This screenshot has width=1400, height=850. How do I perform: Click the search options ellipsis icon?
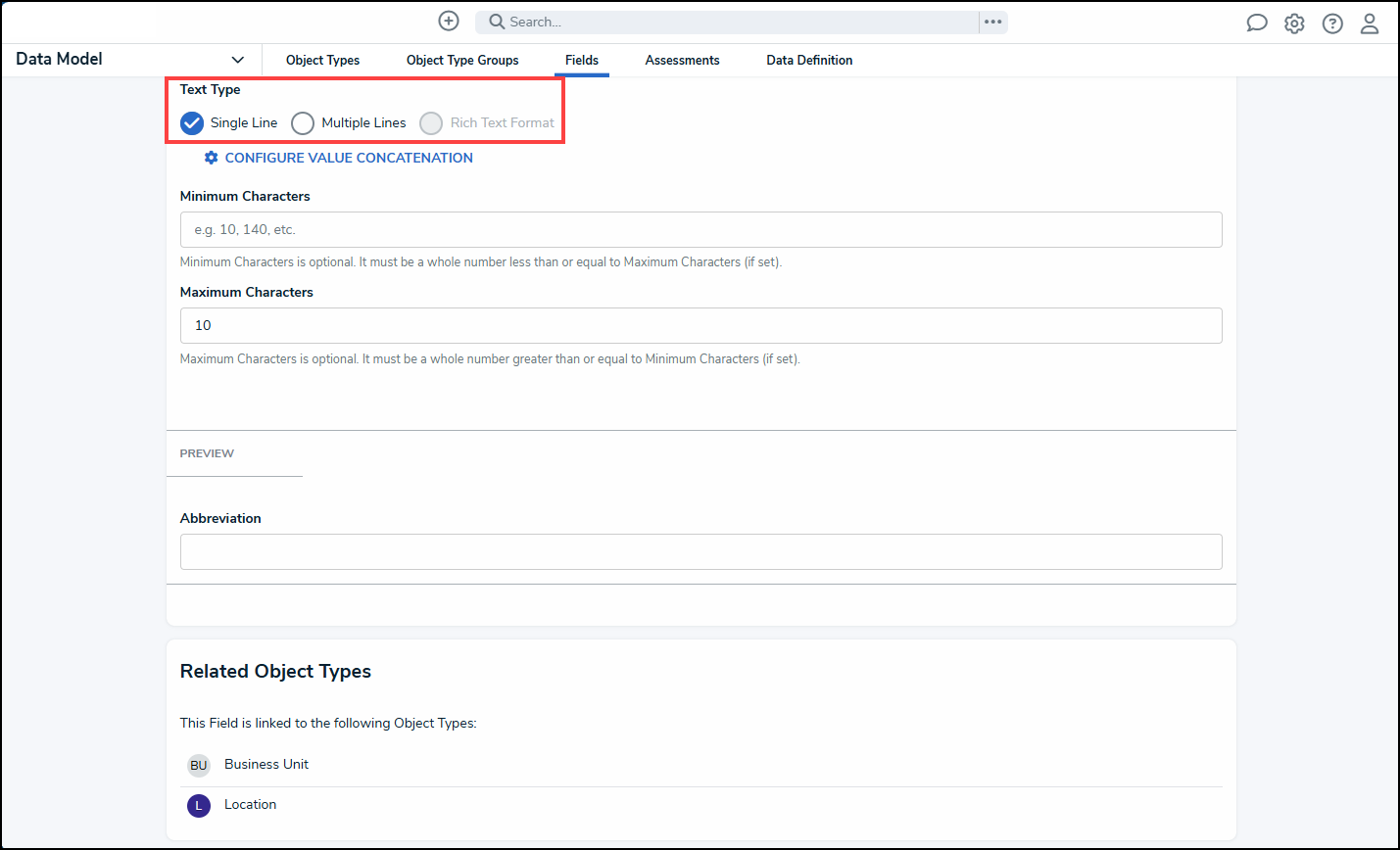(x=993, y=22)
